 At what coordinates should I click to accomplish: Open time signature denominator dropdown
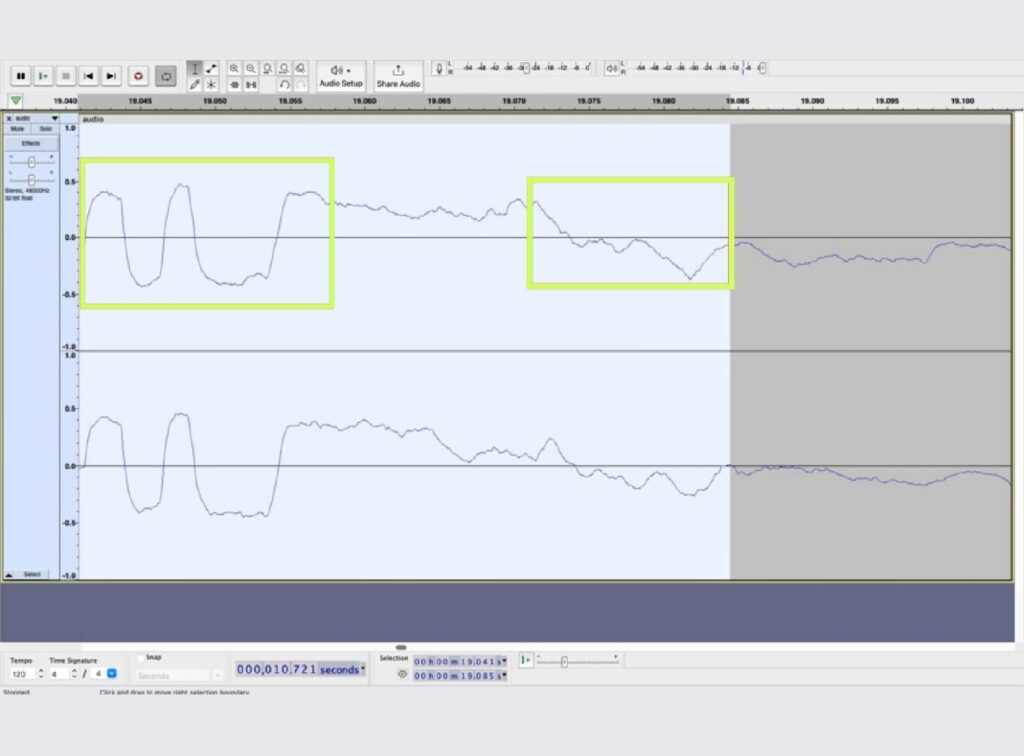112,674
